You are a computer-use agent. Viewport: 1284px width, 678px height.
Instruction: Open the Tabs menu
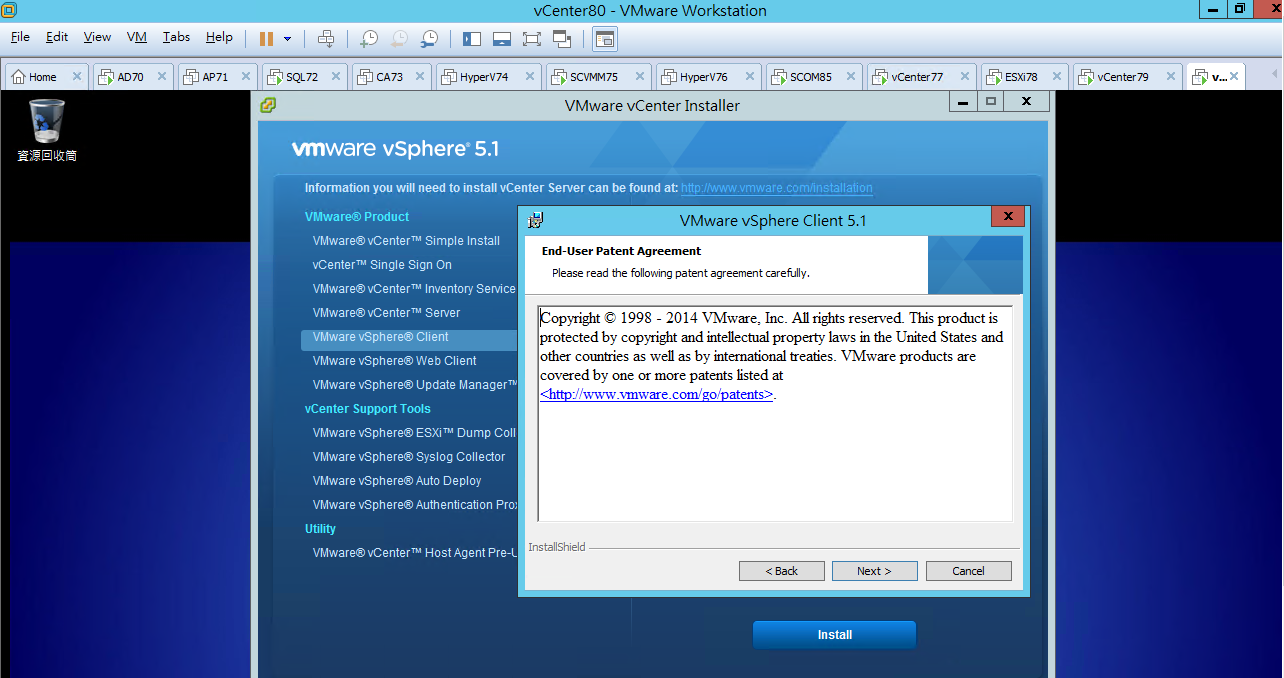point(176,37)
